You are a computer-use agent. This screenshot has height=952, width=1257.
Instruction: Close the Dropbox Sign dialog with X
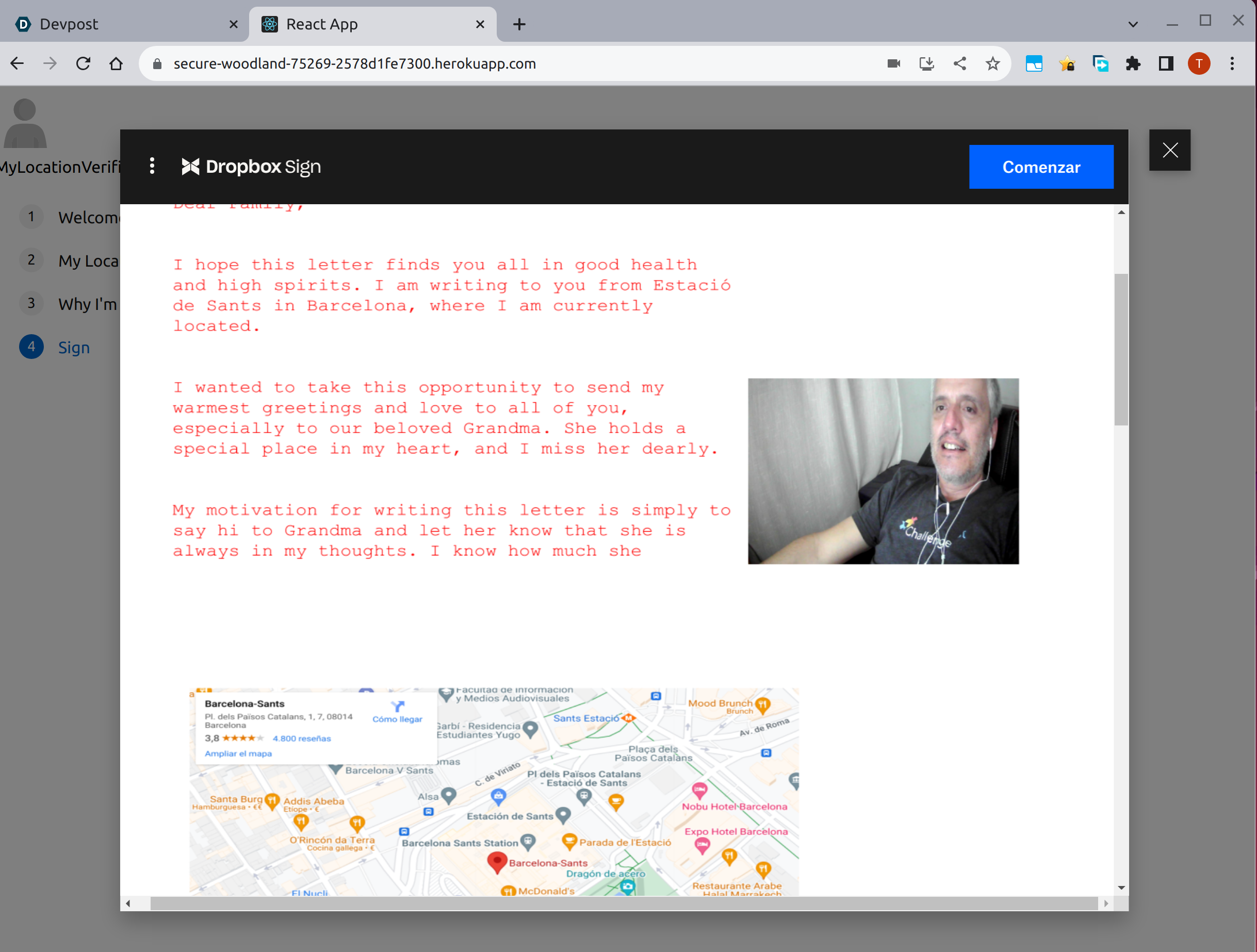(x=1169, y=151)
